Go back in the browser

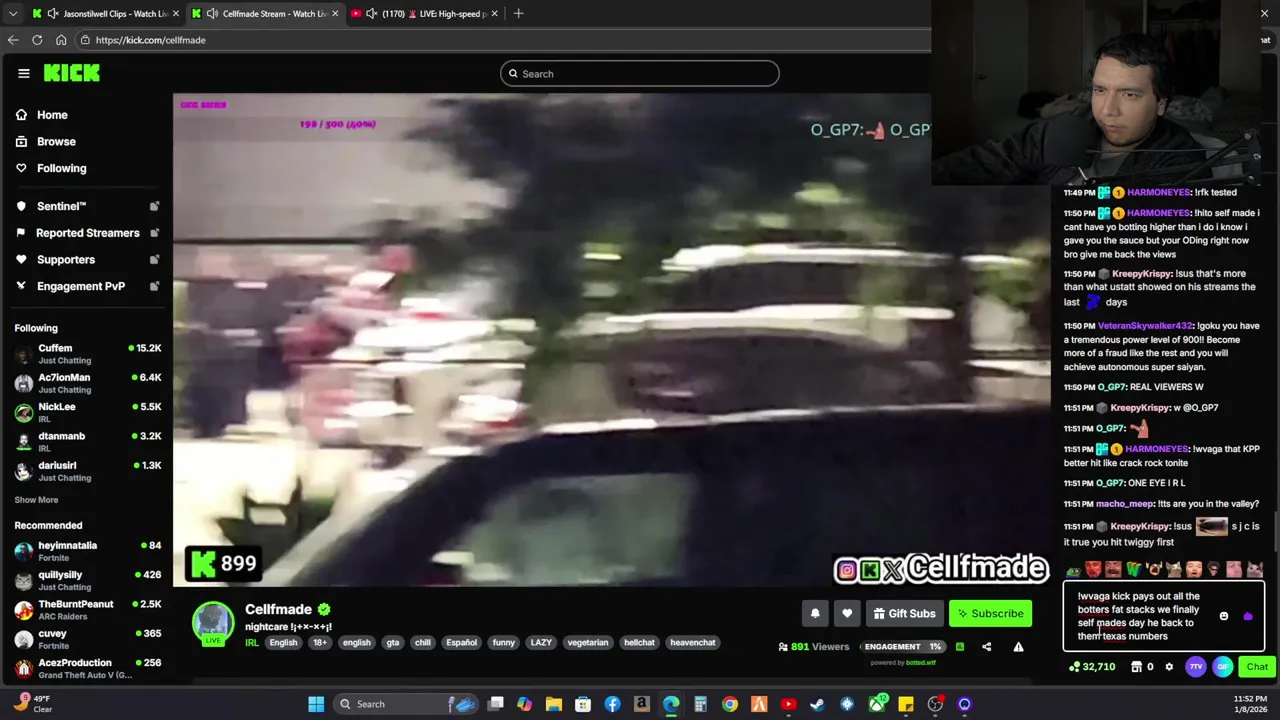click(x=13, y=40)
